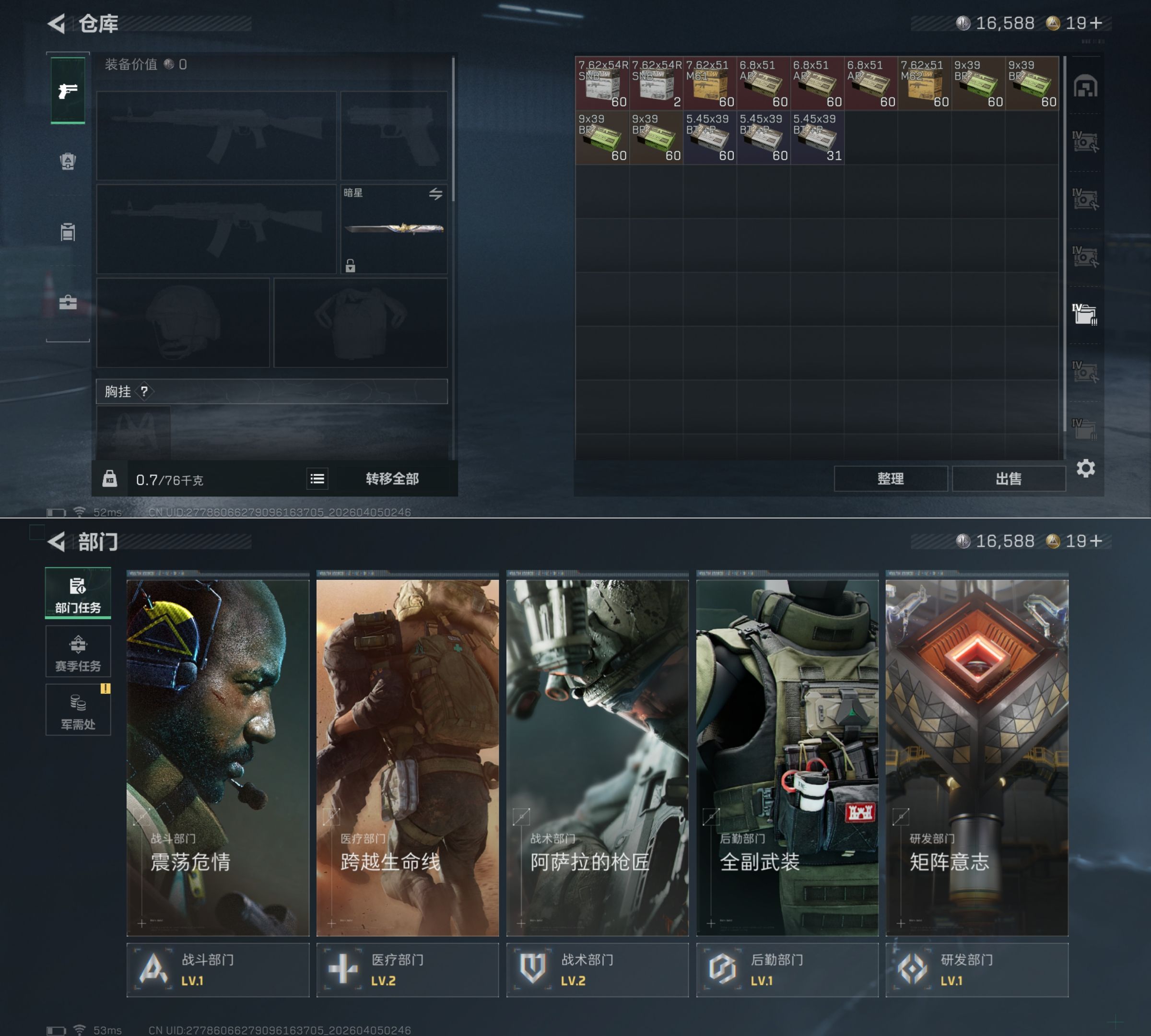Screen dimensions: 1151x1036
Task: Switch to the 赛季任务 tab
Action: click(78, 652)
